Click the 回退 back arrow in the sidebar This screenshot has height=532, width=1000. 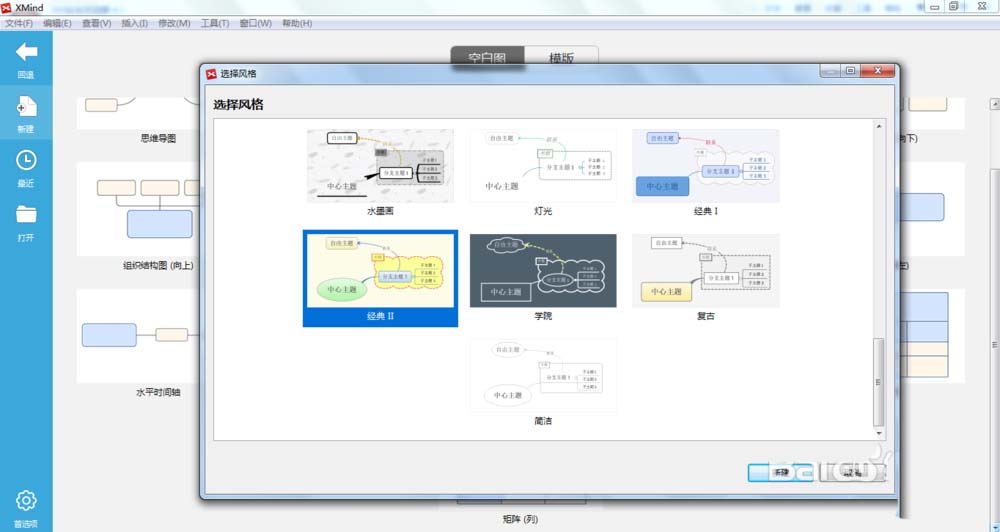click(x=26, y=52)
